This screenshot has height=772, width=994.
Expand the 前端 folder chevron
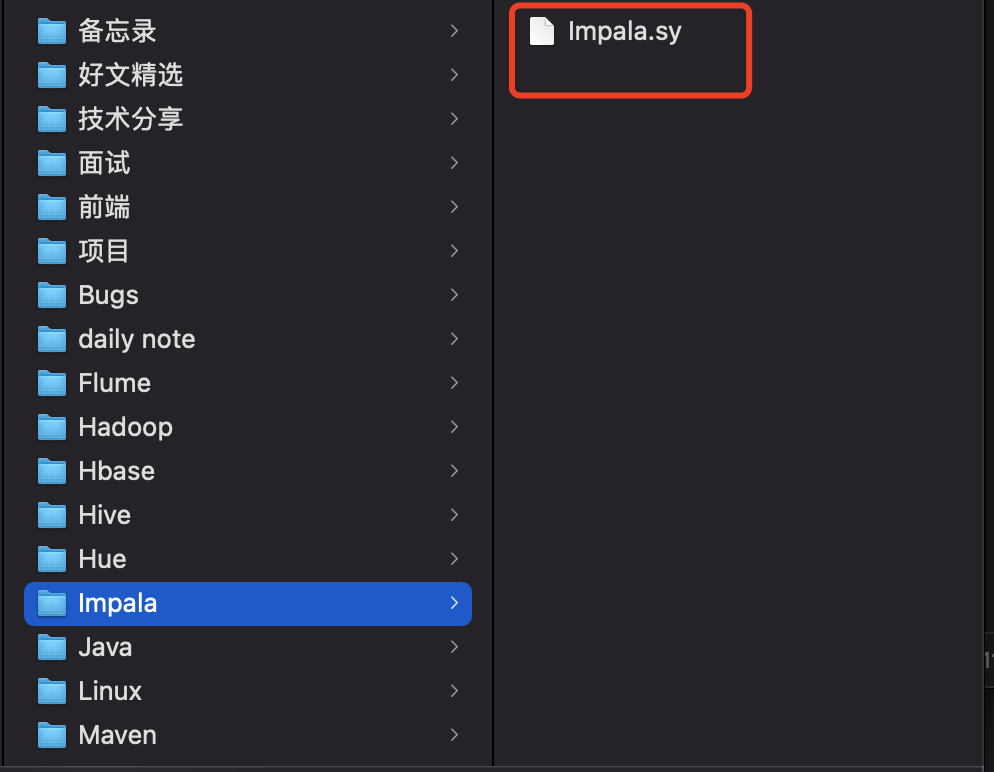(454, 207)
